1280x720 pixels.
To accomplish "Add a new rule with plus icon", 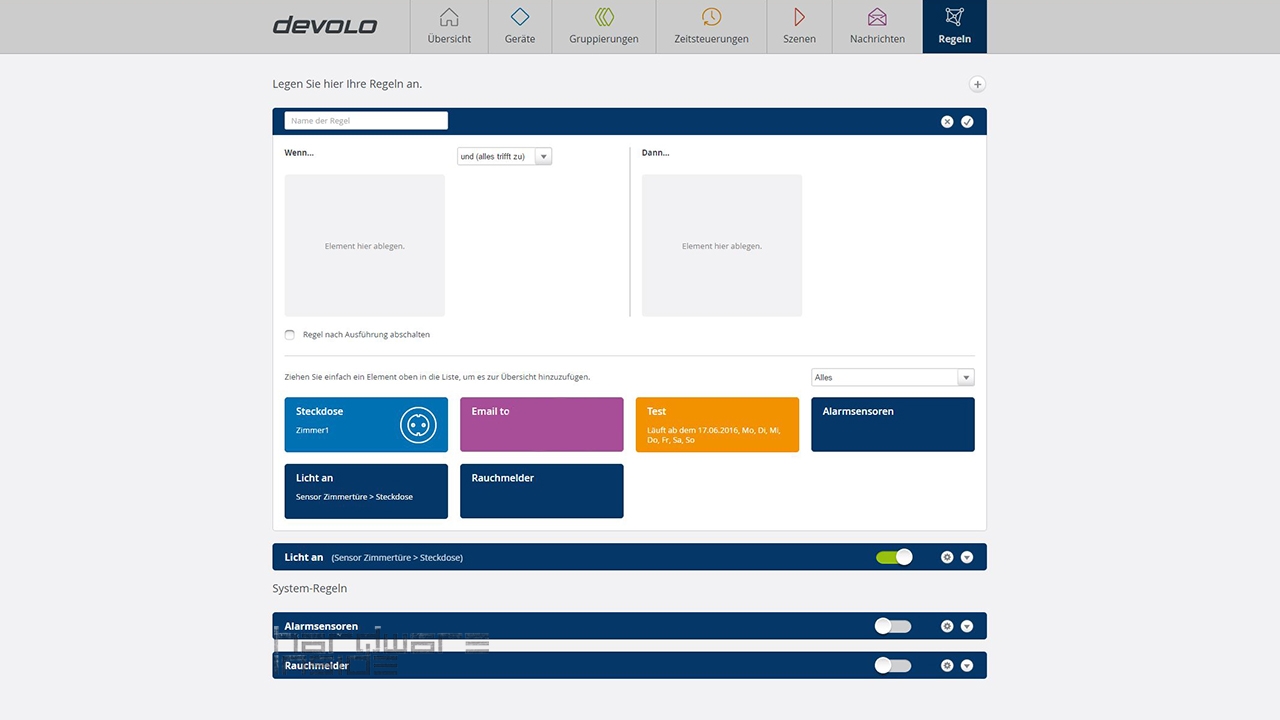I will coord(977,85).
